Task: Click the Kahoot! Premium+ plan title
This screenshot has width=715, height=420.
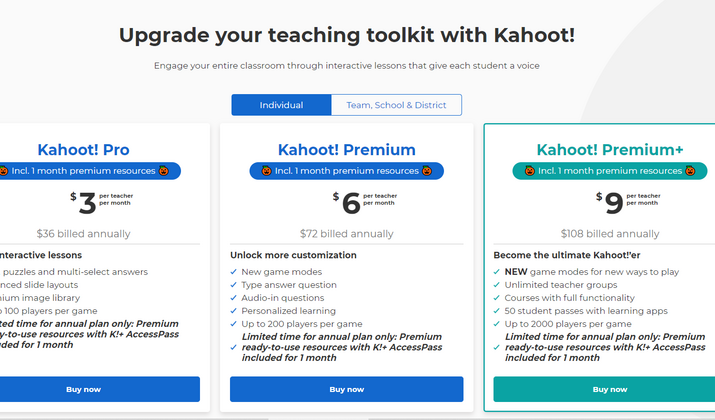Action: [x=610, y=150]
